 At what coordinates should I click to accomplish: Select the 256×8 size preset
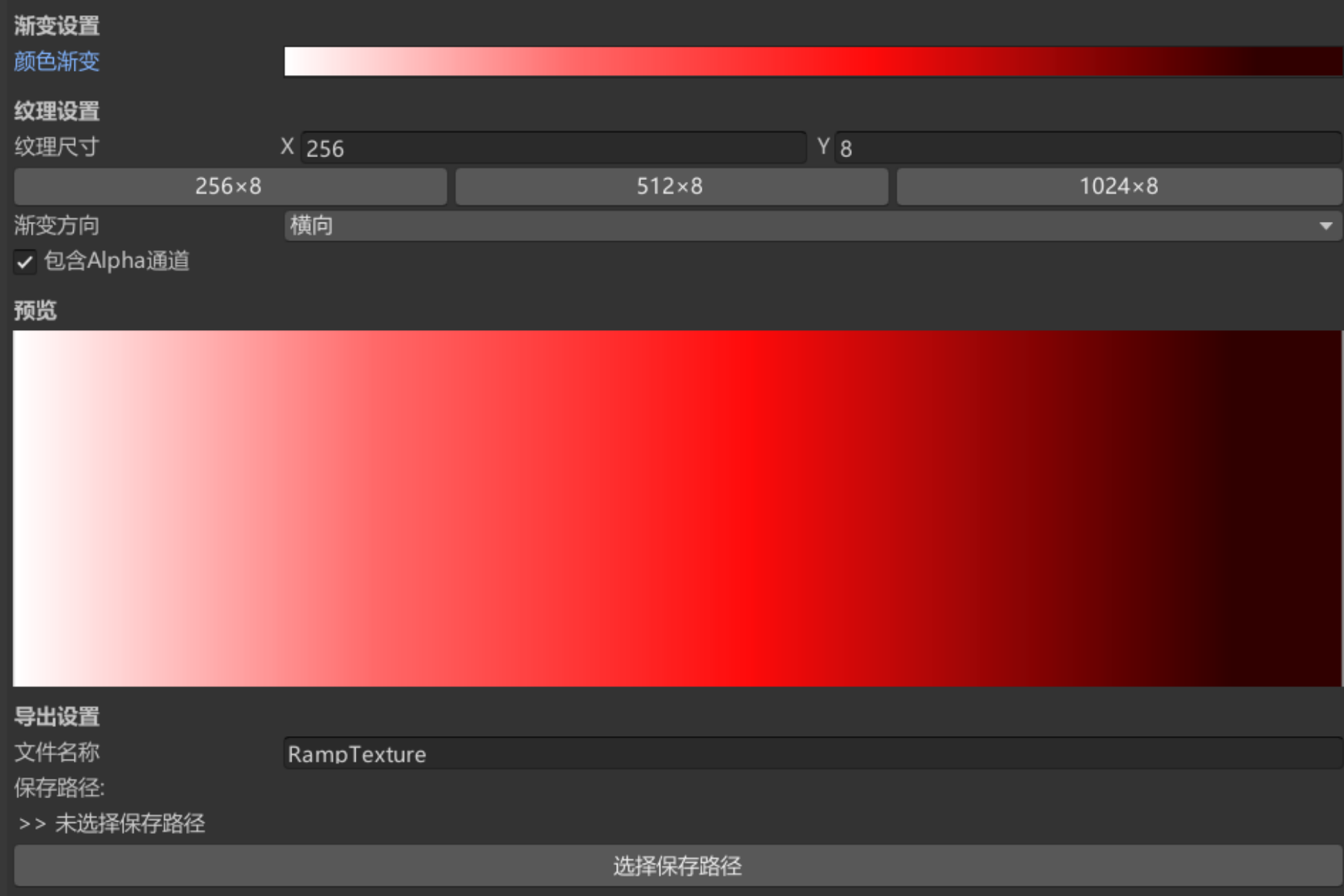(x=230, y=186)
